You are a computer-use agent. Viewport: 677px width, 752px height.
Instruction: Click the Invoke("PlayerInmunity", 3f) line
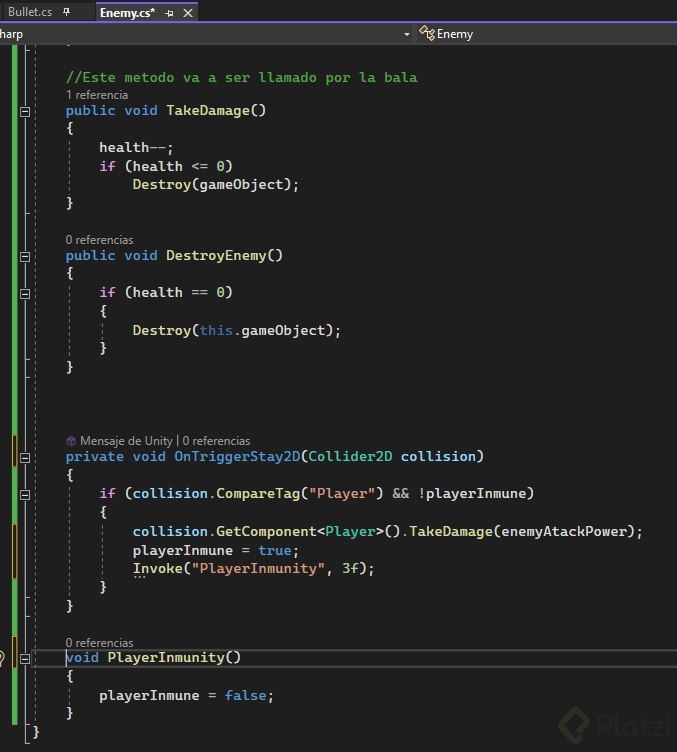pyautogui.click(x=253, y=569)
